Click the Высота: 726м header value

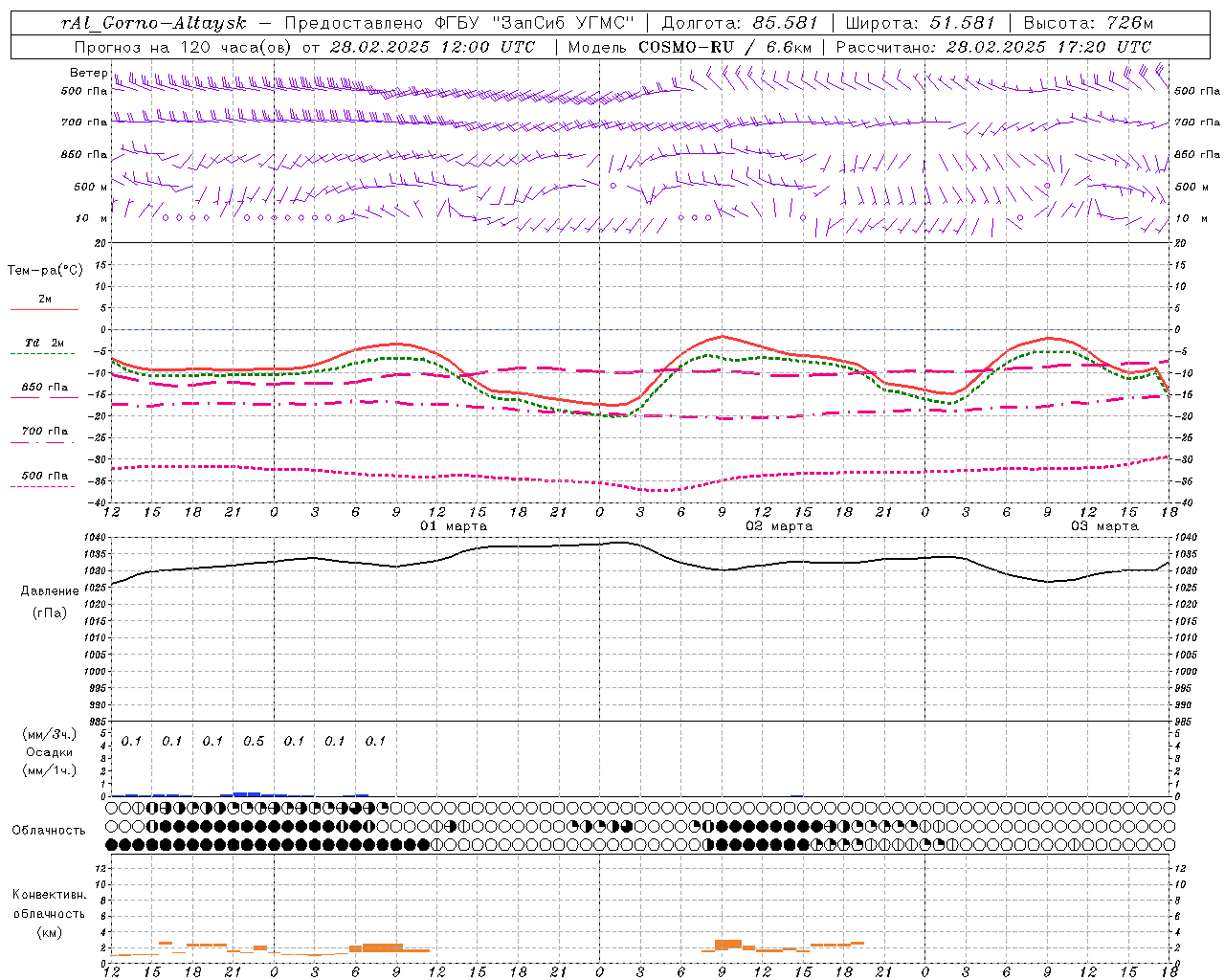pyautogui.click(x=1089, y=23)
